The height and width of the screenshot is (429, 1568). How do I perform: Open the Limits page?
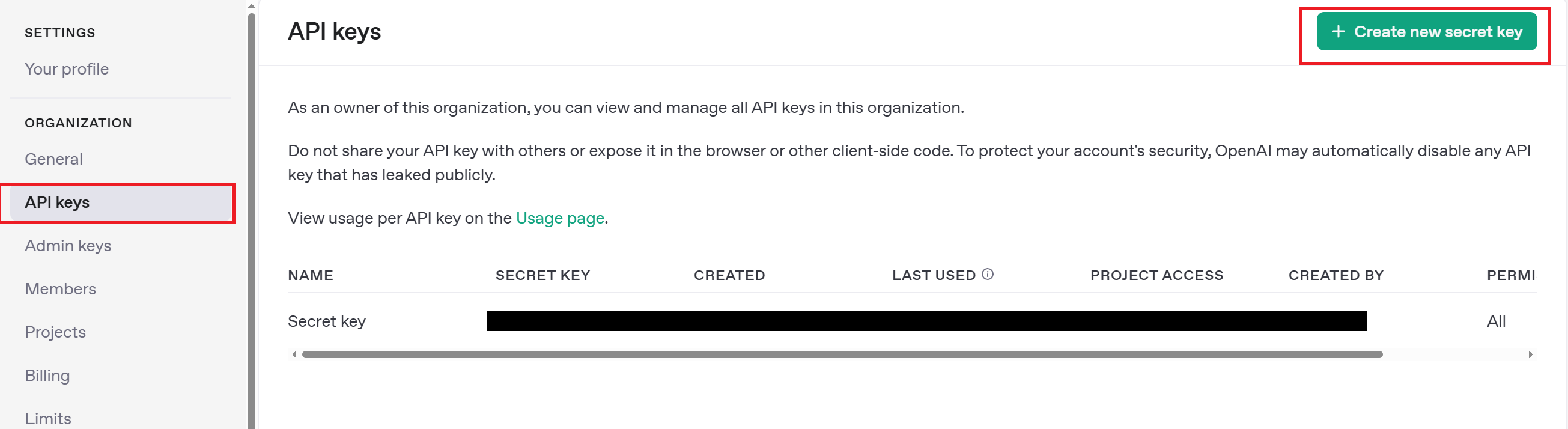click(x=48, y=419)
